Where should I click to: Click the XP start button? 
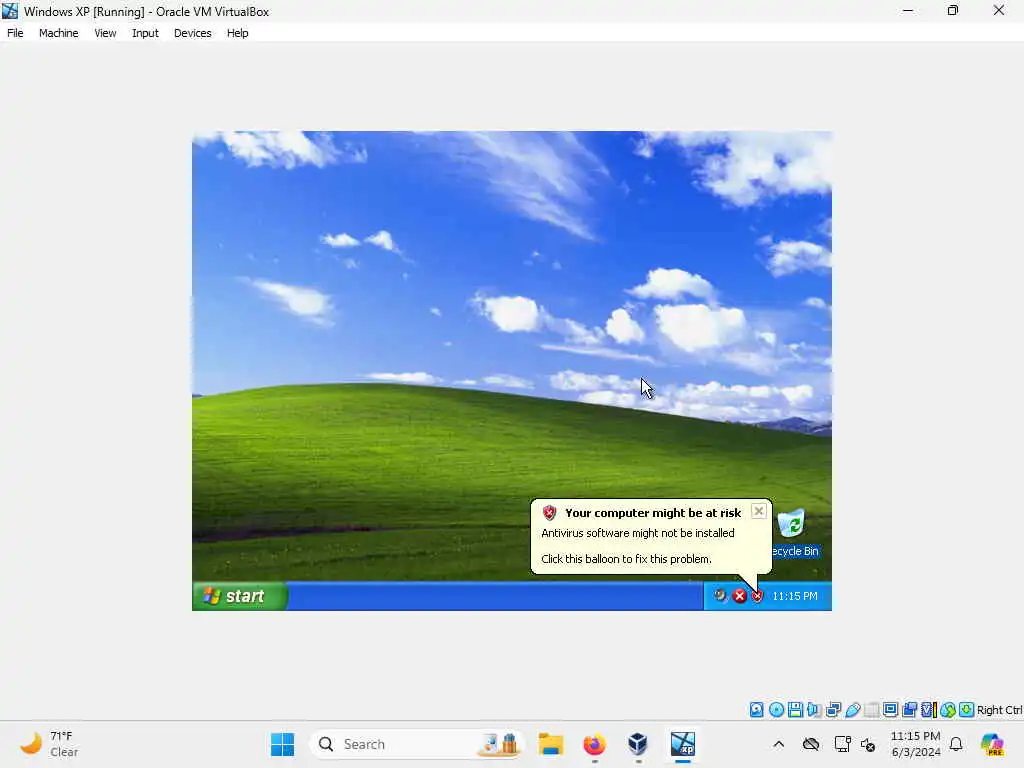coord(240,596)
